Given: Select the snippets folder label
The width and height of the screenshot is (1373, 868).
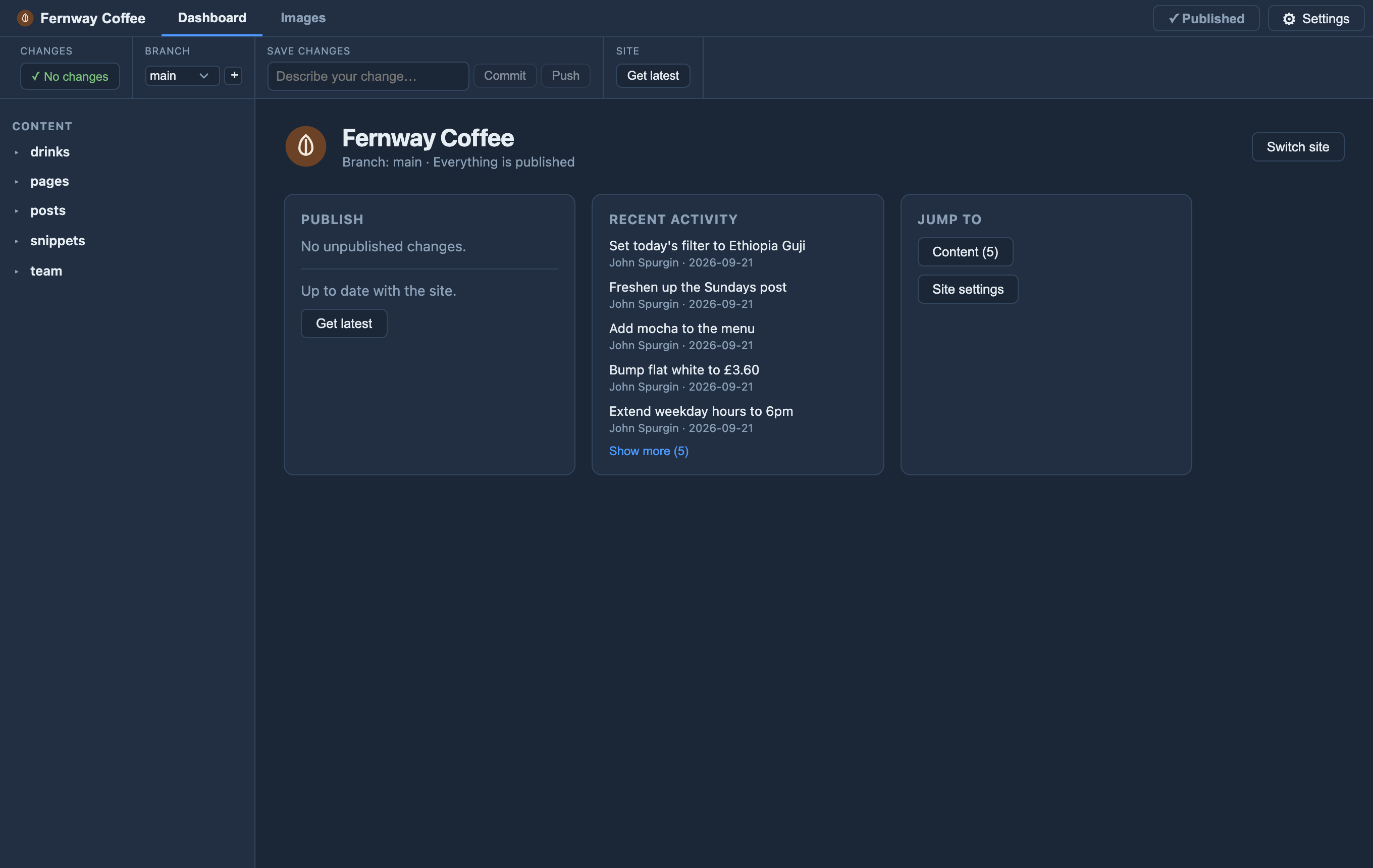Looking at the screenshot, I should (x=57, y=241).
